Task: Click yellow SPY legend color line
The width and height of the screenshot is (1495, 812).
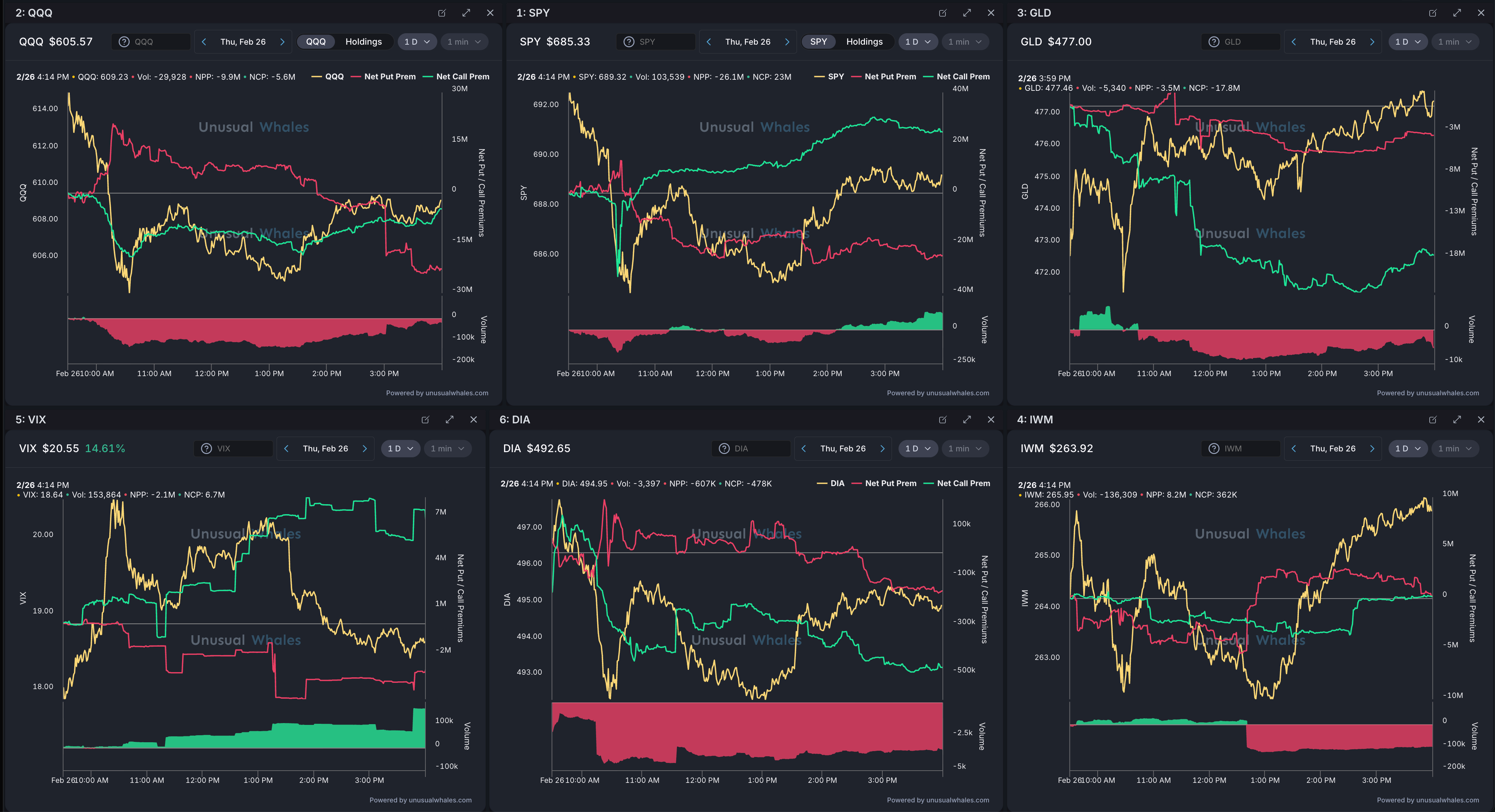Action: (x=819, y=76)
